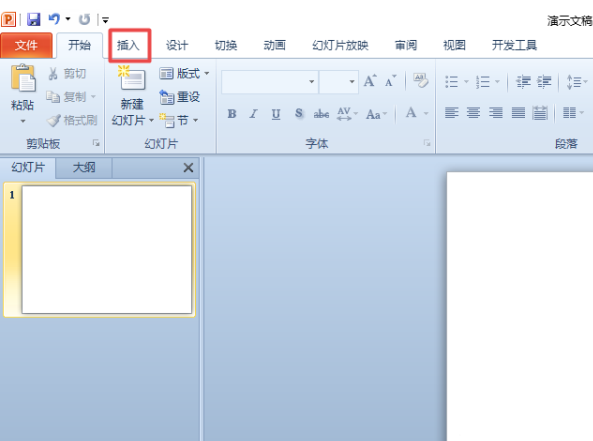
Task: Click the Copy (复制) icon
Action: click(53, 97)
